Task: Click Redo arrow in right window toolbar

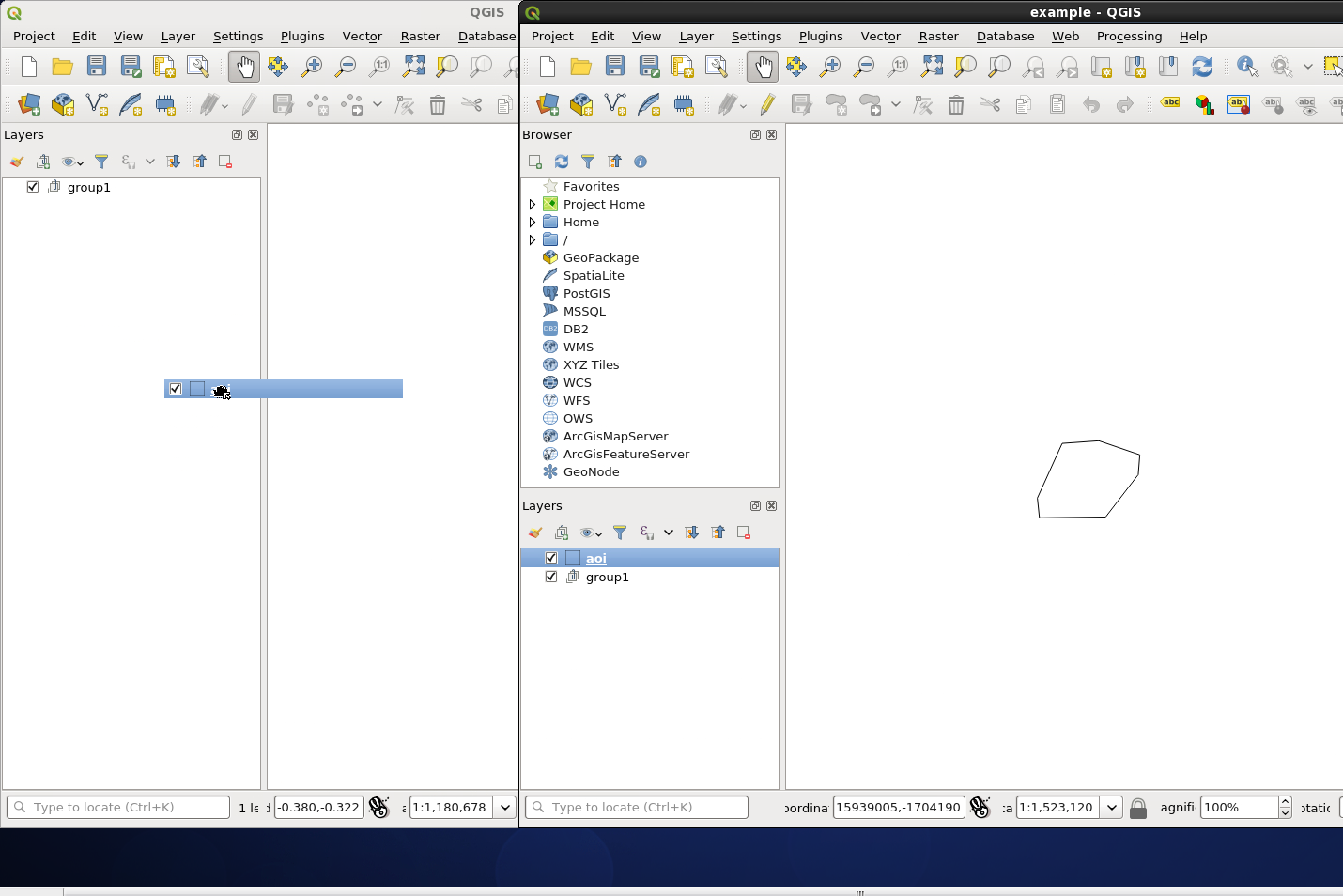Action: point(1125,104)
